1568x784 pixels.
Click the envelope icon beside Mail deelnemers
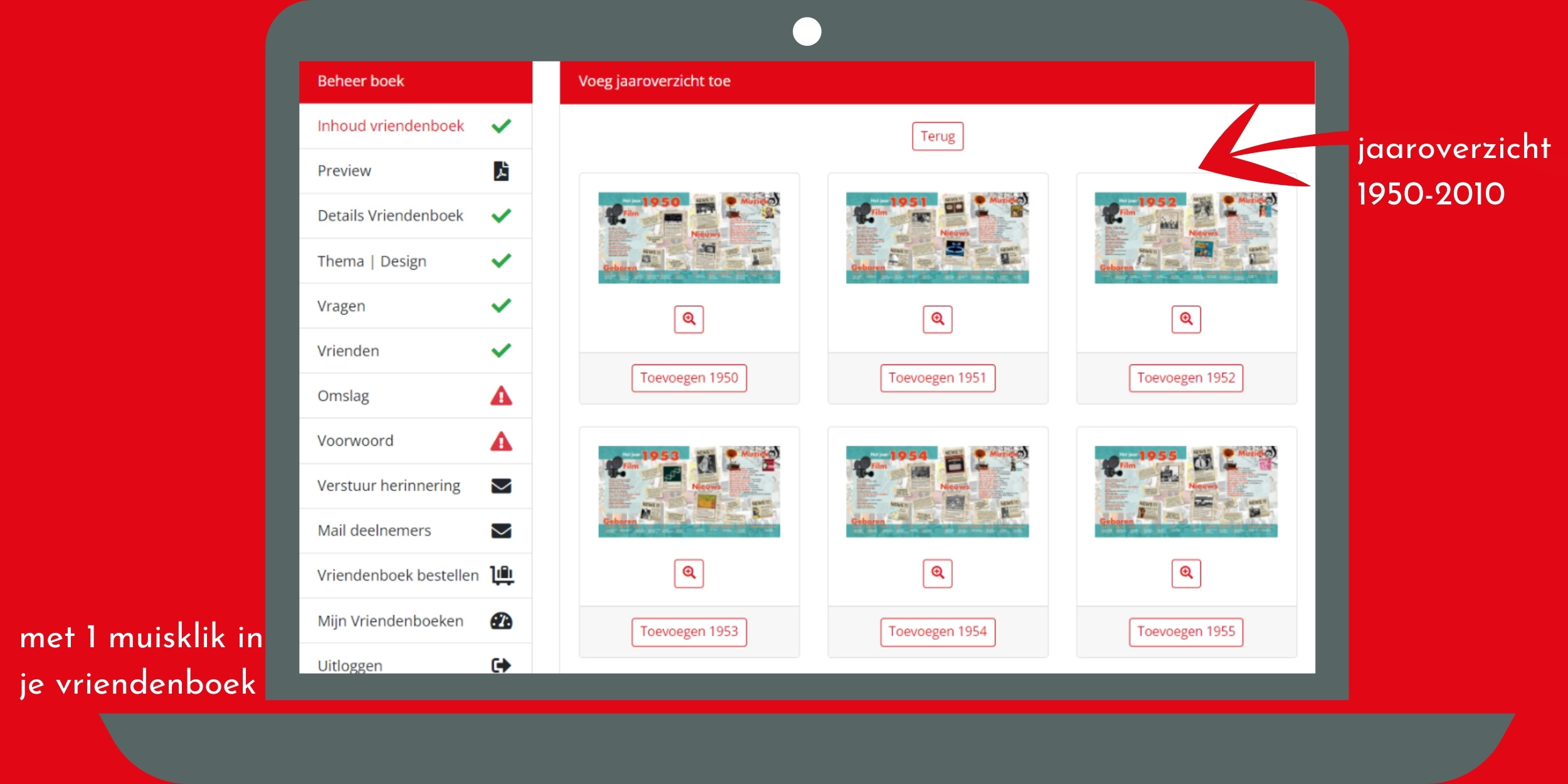[x=501, y=531]
